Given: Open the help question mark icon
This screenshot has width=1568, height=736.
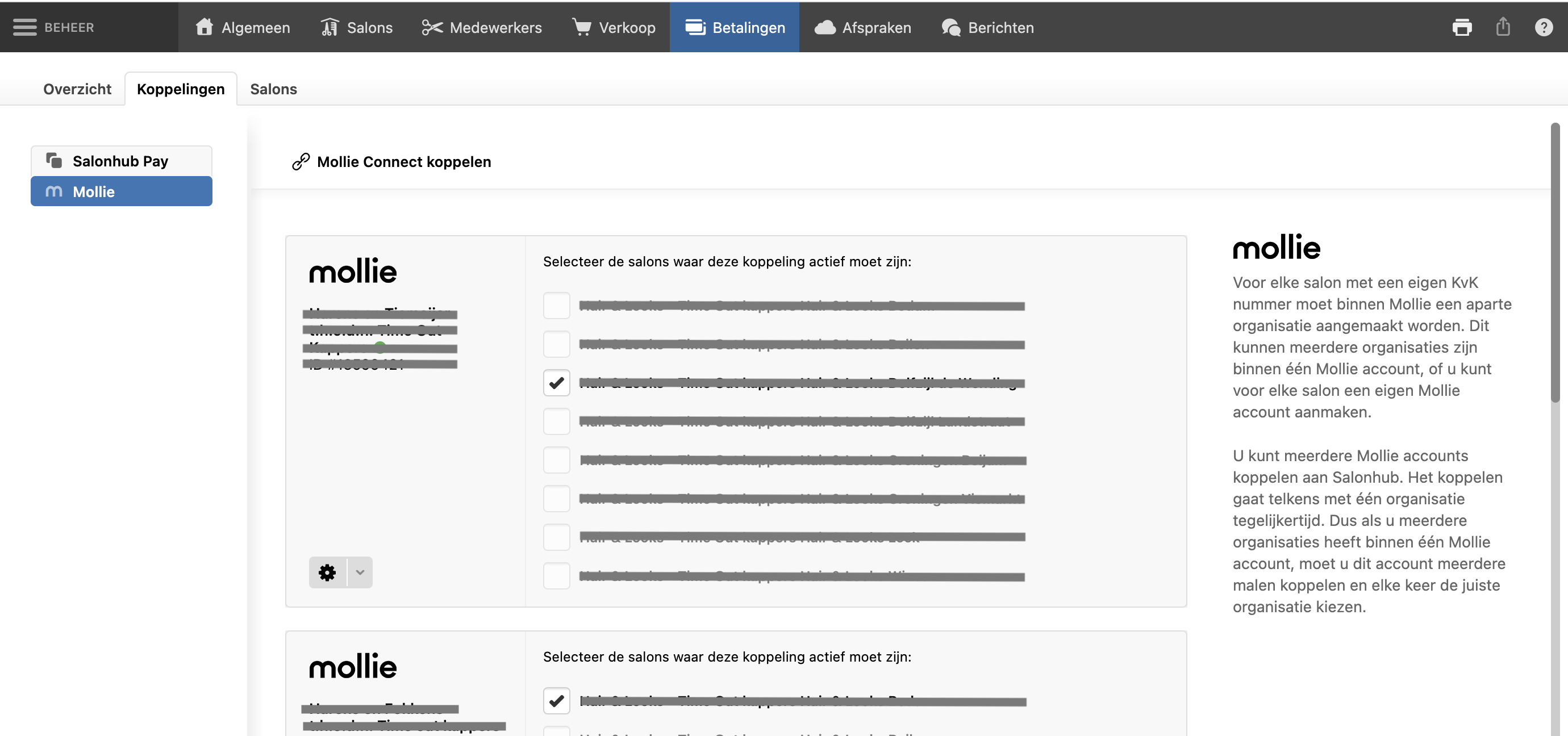Looking at the screenshot, I should tap(1544, 27).
